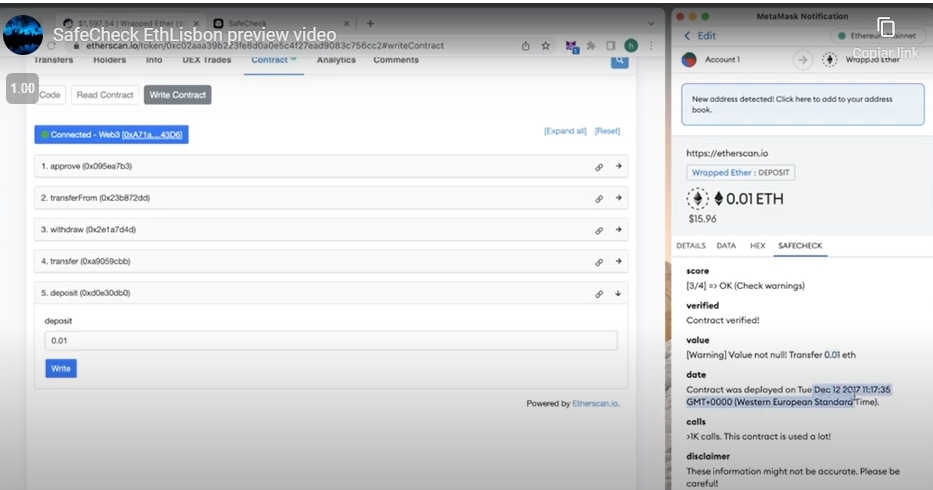Click the blue search icon button
This screenshot has width=933, height=490.
coord(619,61)
